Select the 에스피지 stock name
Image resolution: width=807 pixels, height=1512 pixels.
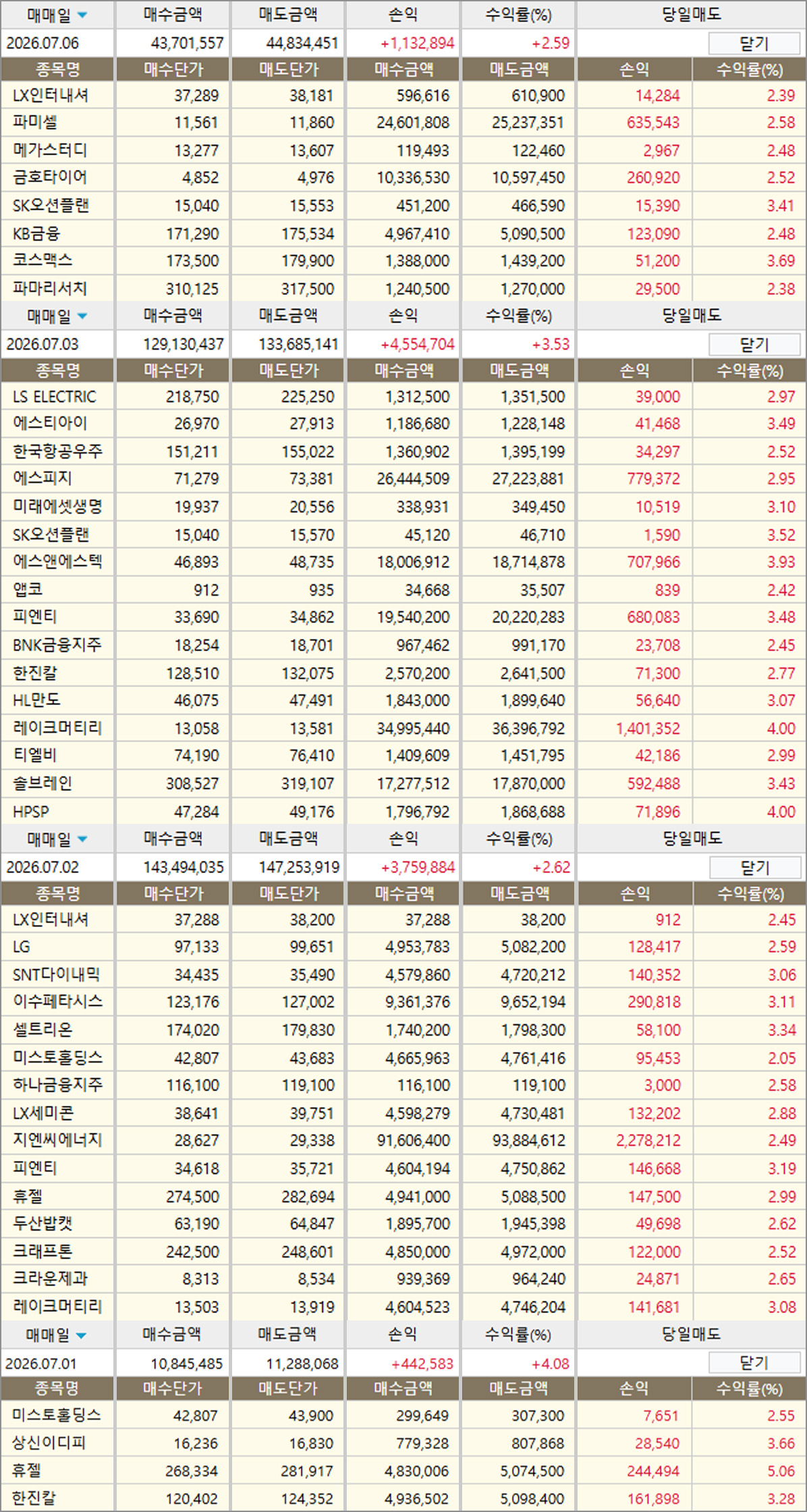[x=43, y=478]
